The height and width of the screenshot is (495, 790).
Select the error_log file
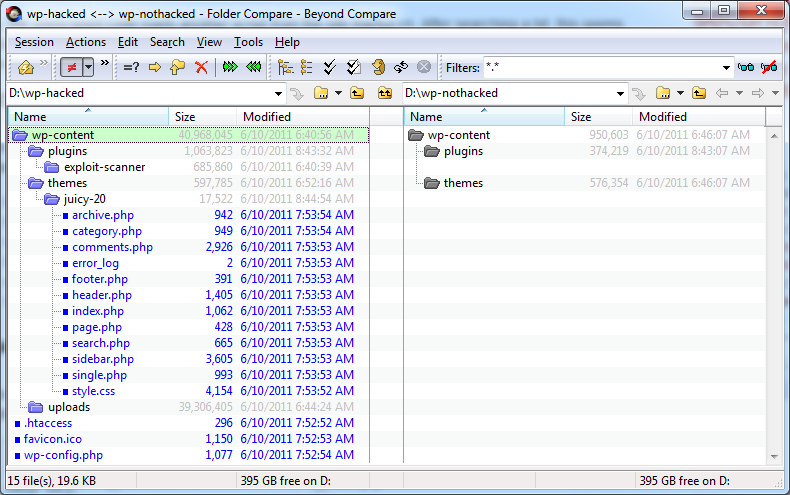95,263
